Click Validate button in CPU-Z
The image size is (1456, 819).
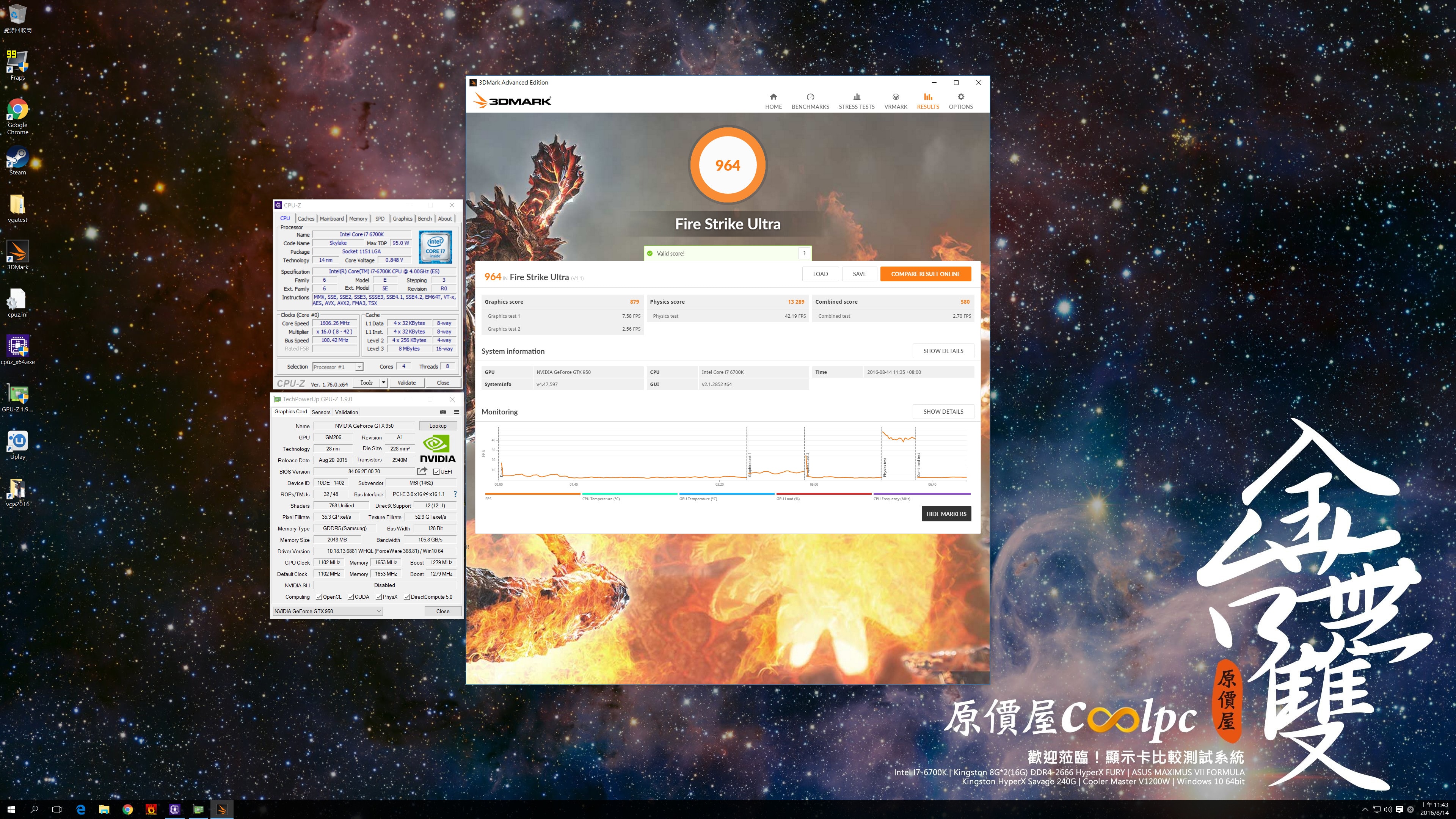(406, 383)
